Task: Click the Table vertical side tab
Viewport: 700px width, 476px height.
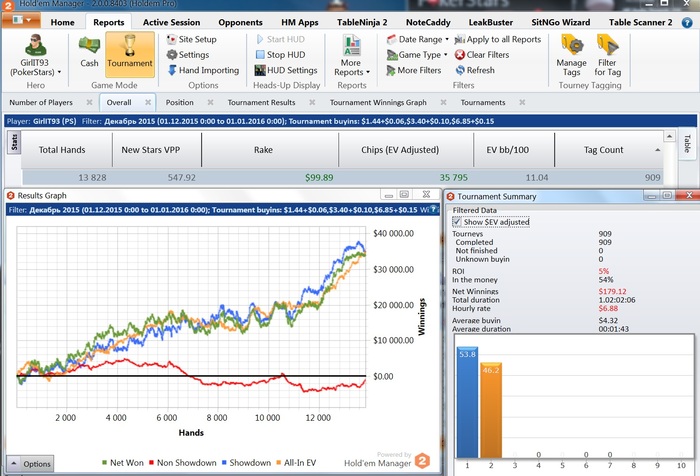Action: click(687, 144)
